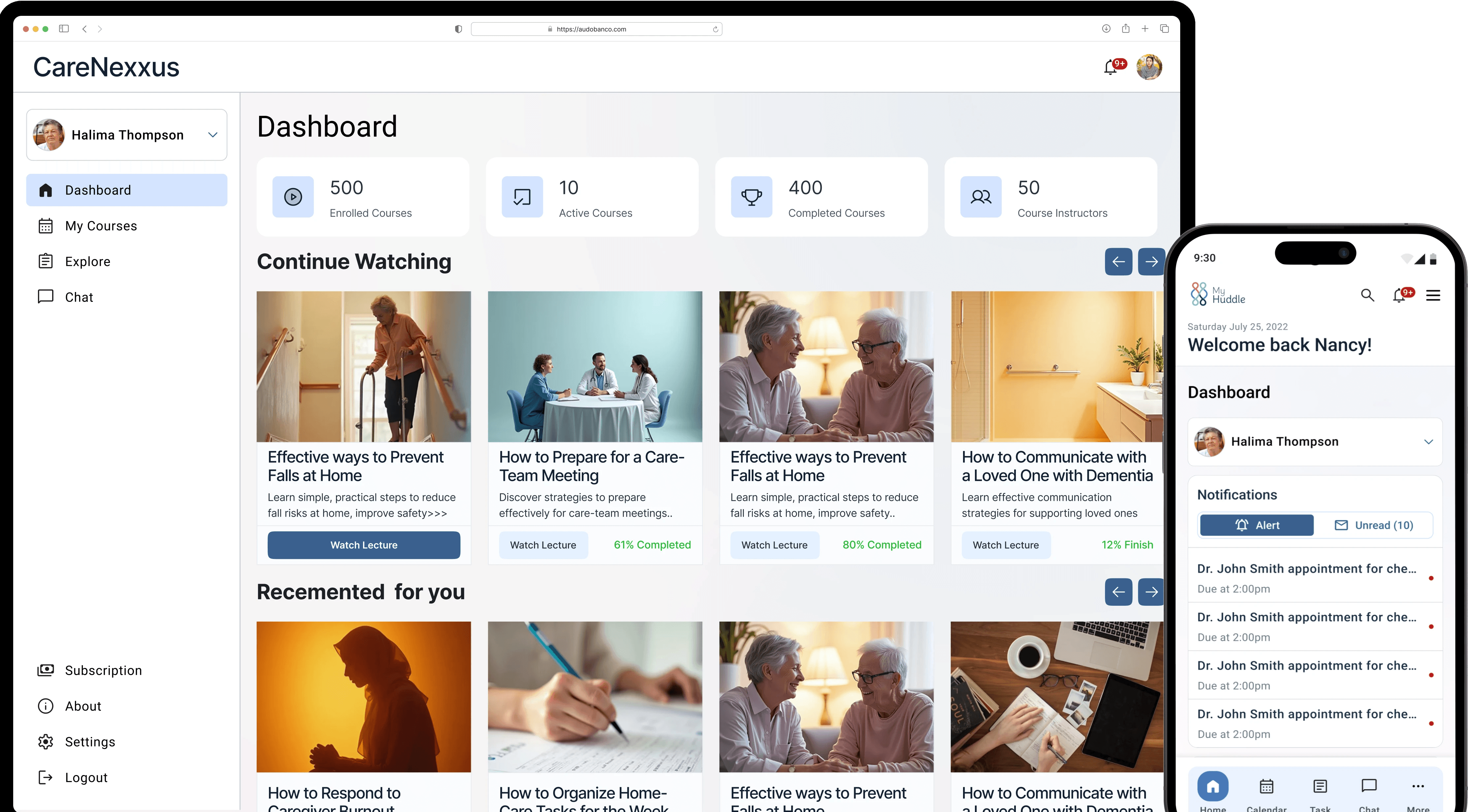This screenshot has width=1468, height=812.
Task: Click the notification bell in the CareNexxus header
Action: tap(1111, 68)
